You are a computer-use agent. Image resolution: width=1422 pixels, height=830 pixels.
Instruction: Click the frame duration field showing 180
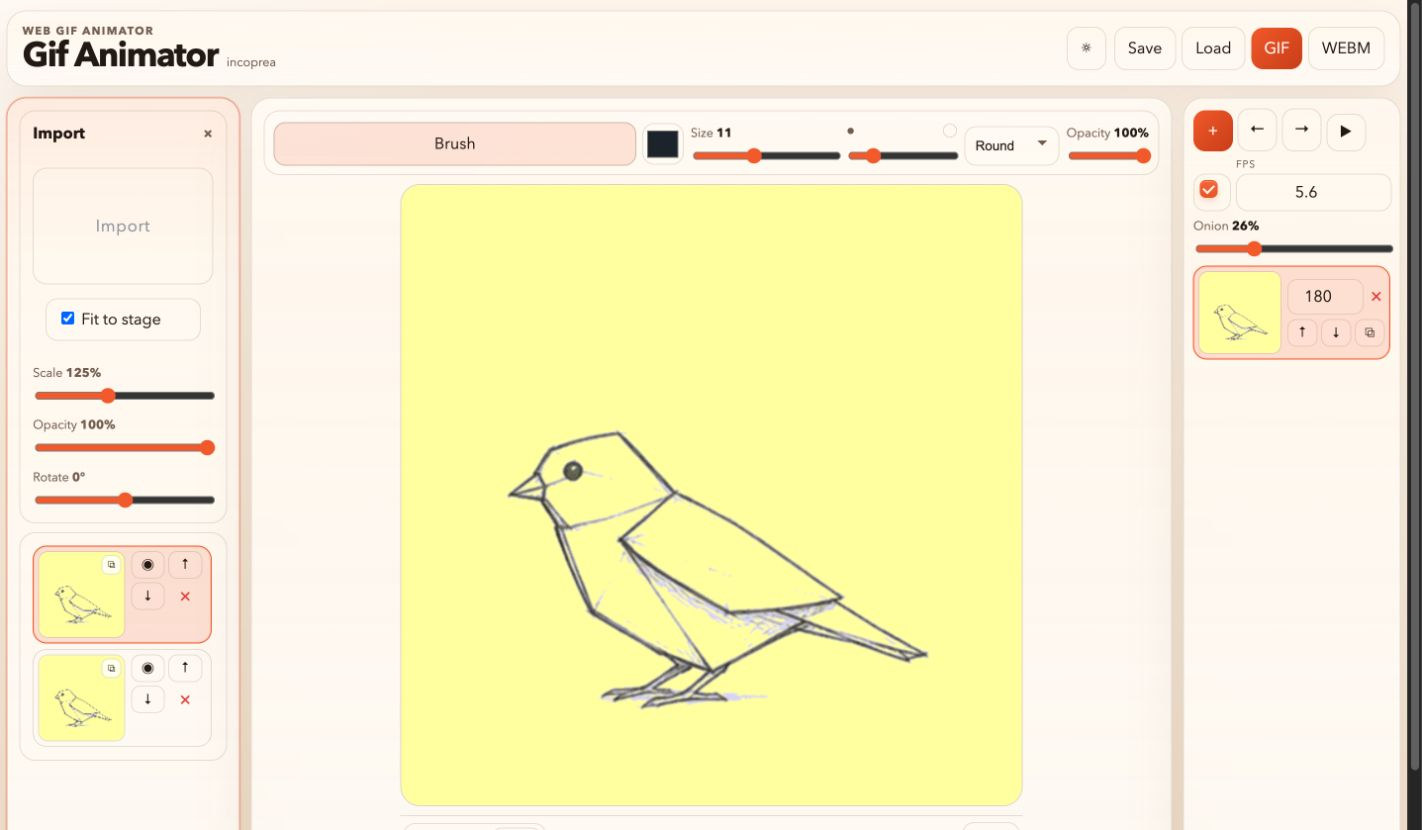(x=1325, y=296)
